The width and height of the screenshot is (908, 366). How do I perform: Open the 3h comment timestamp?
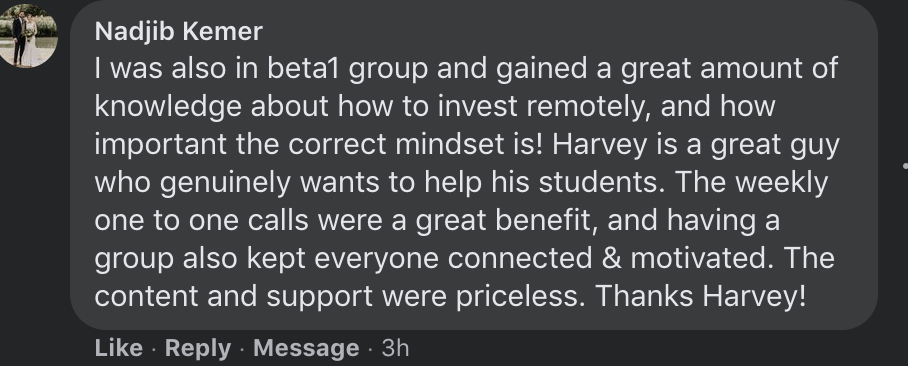396,348
